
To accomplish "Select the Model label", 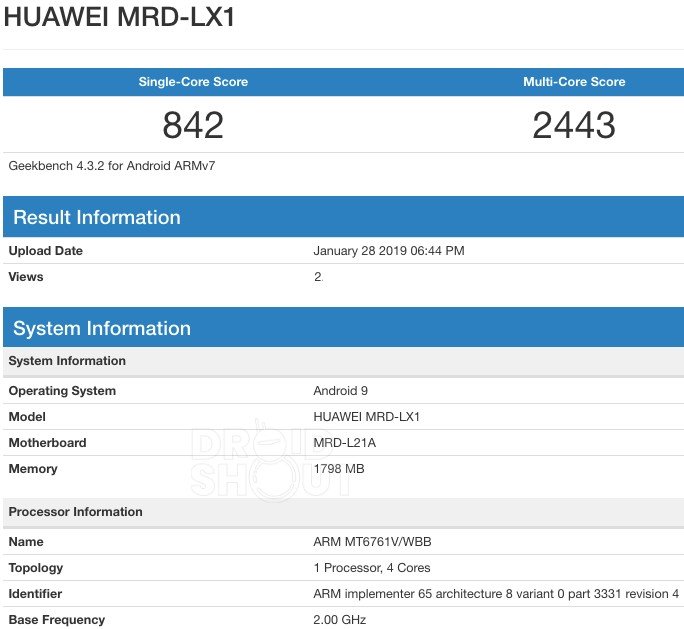I will click(27, 417).
